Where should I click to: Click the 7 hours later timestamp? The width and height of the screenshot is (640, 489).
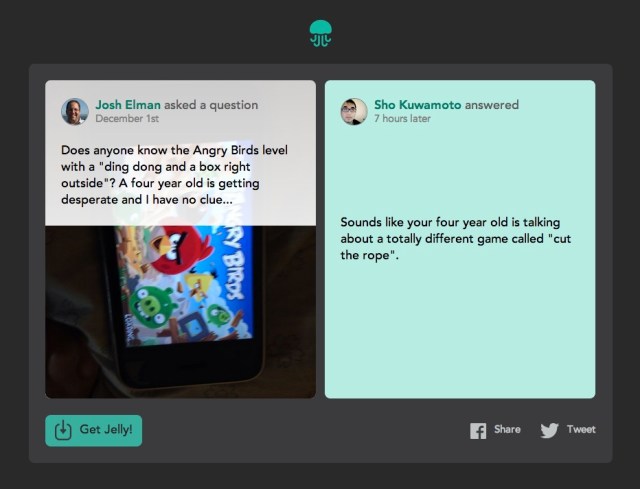[402, 118]
